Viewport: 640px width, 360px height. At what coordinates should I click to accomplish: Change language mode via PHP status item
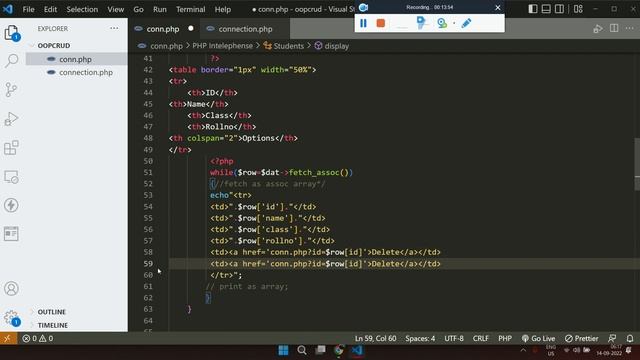505,338
